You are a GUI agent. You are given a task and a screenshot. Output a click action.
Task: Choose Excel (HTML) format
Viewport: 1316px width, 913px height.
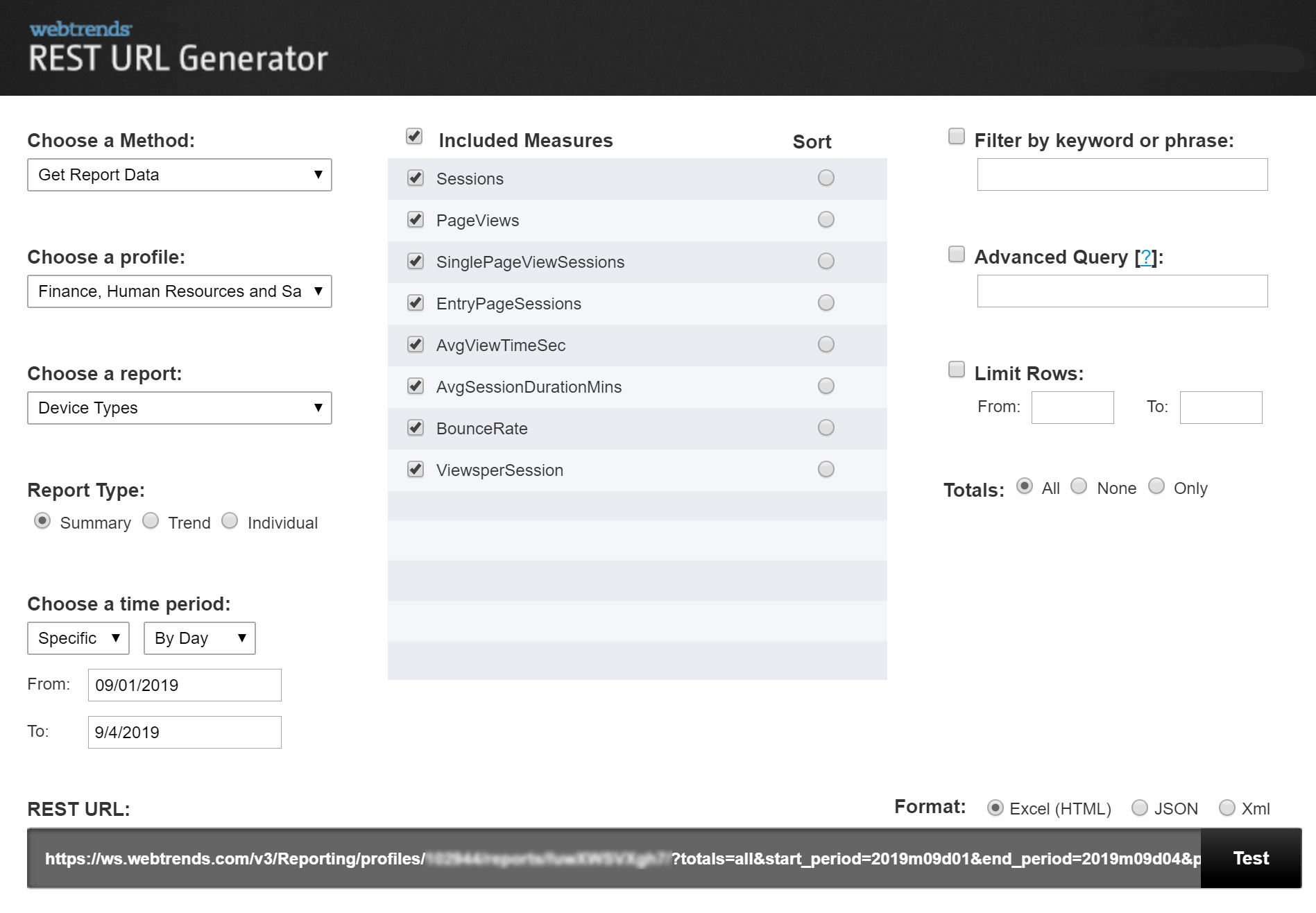click(995, 808)
